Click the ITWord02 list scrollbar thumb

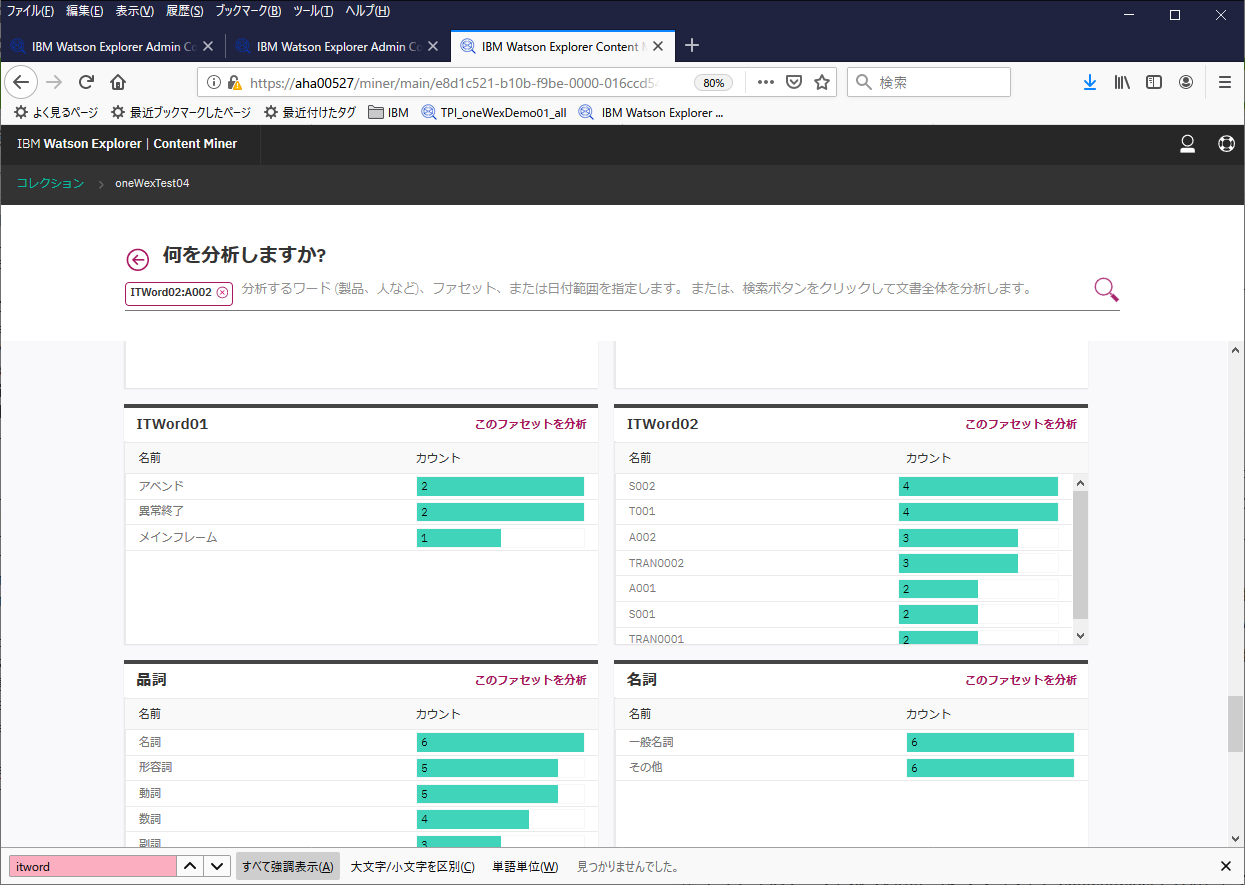1080,554
